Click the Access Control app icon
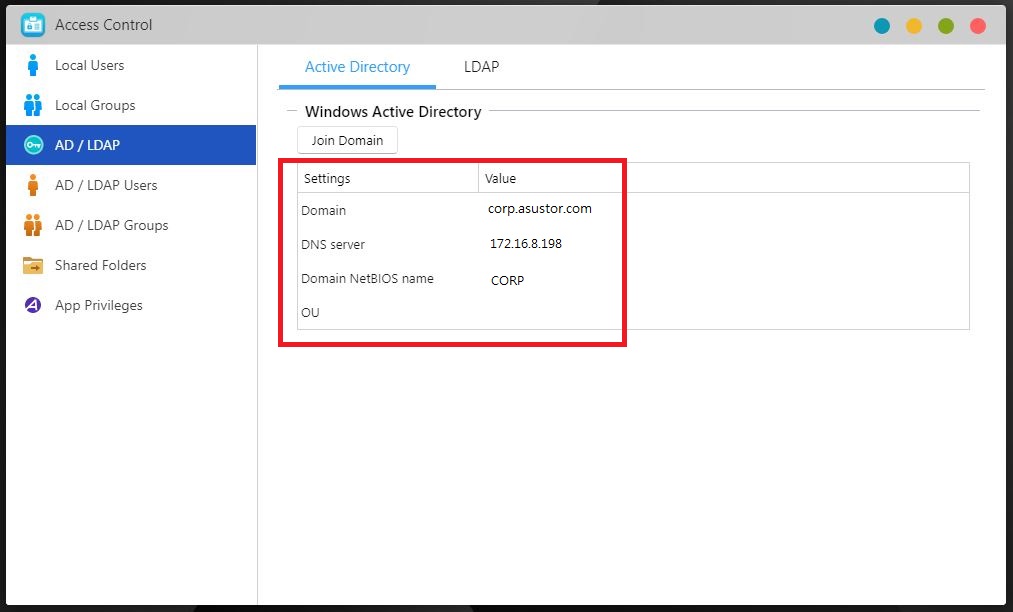Image resolution: width=1013 pixels, height=612 pixels. click(32, 25)
